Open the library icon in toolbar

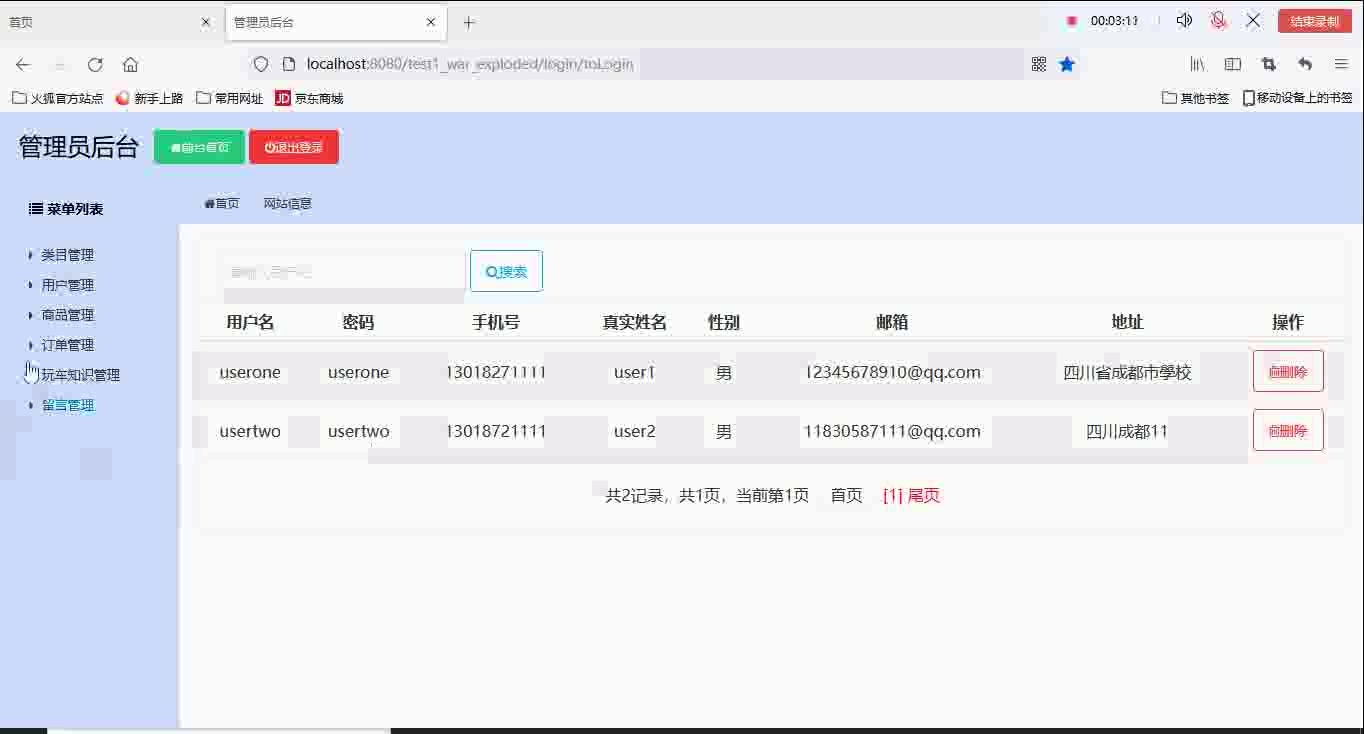pyautogui.click(x=1197, y=64)
